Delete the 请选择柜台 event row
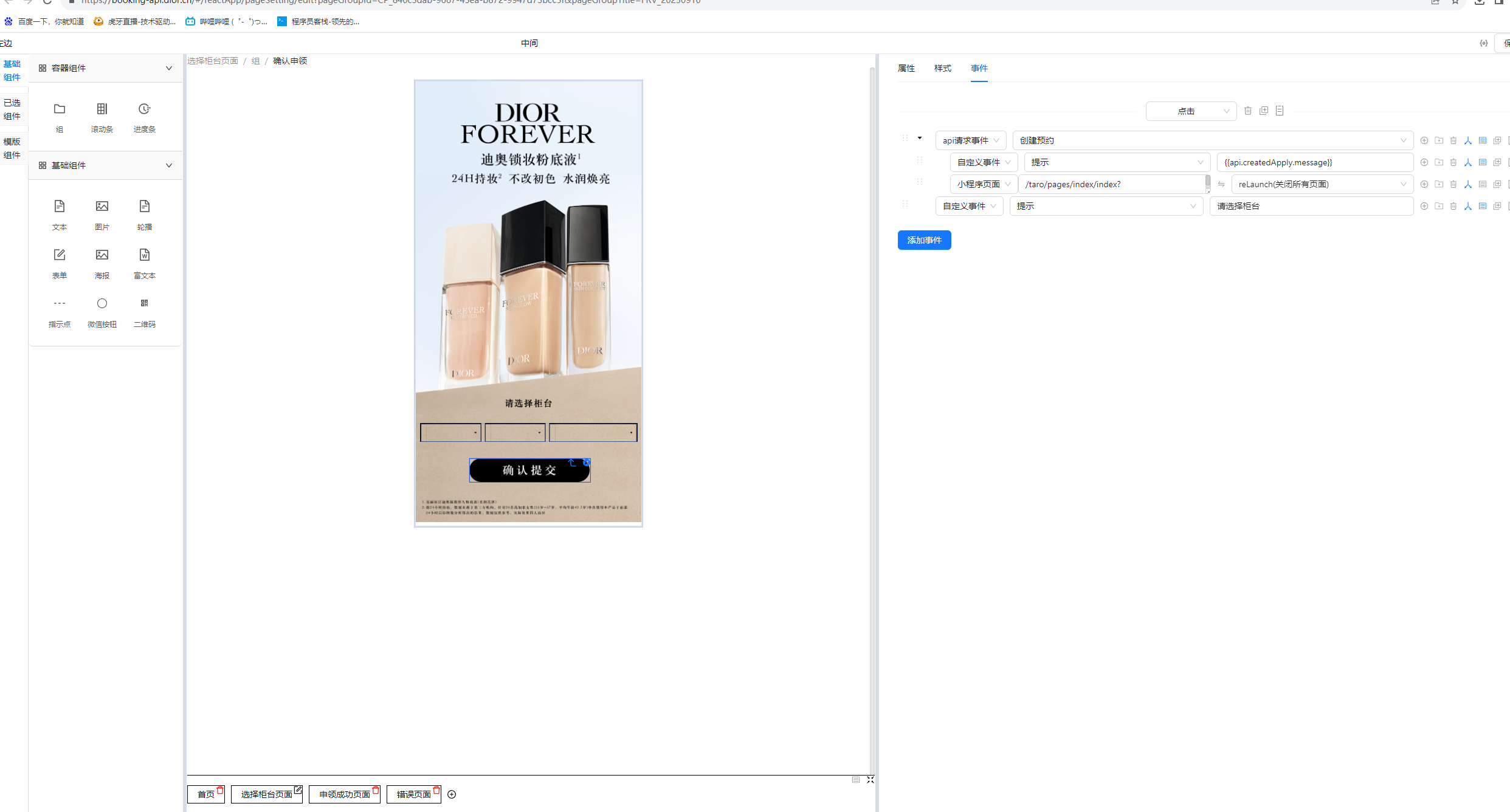Screen dimensions: 1510x812 [x=1453, y=206]
